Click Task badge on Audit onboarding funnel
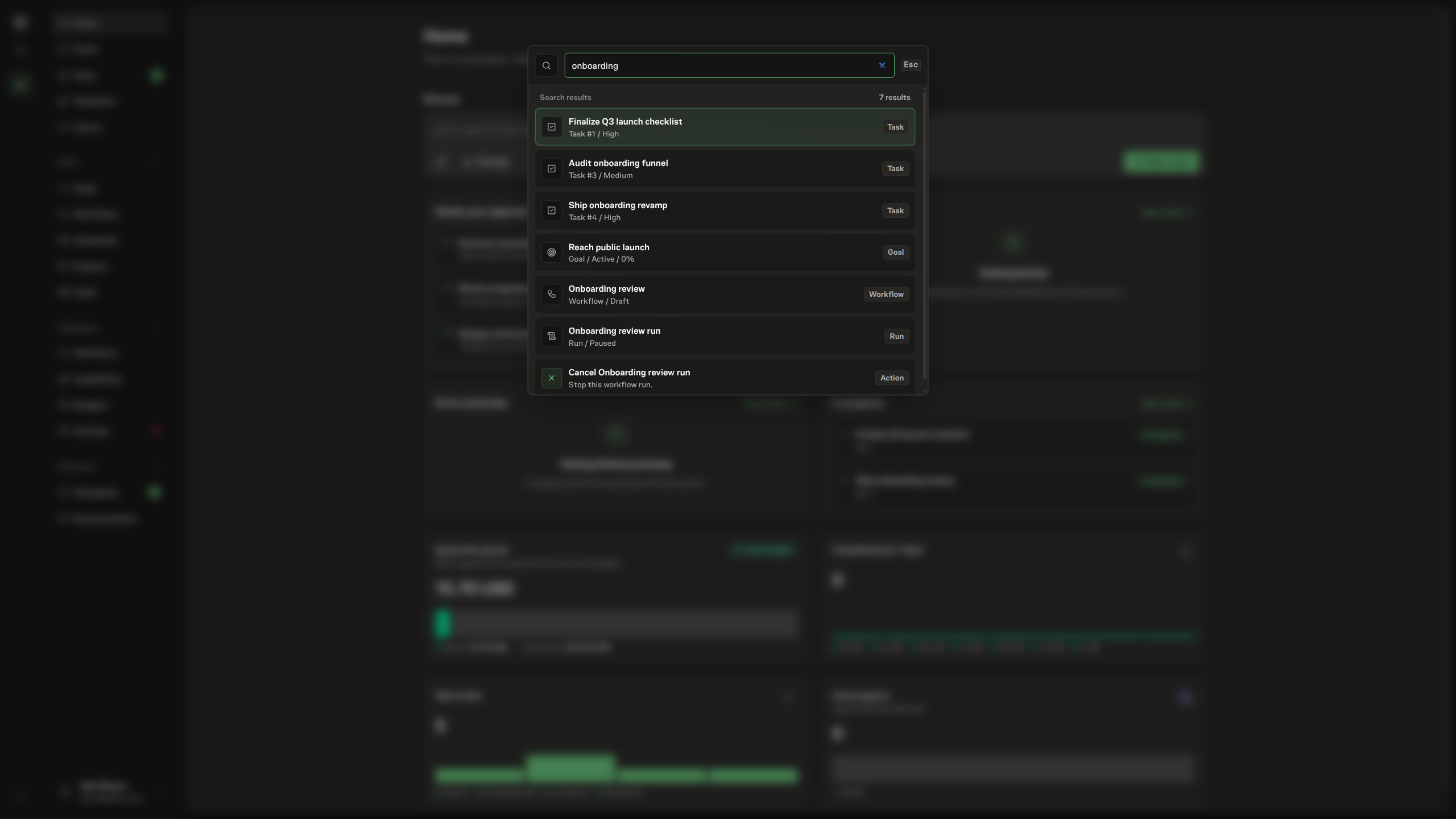The width and height of the screenshot is (1456, 819). [x=895, y=169]
